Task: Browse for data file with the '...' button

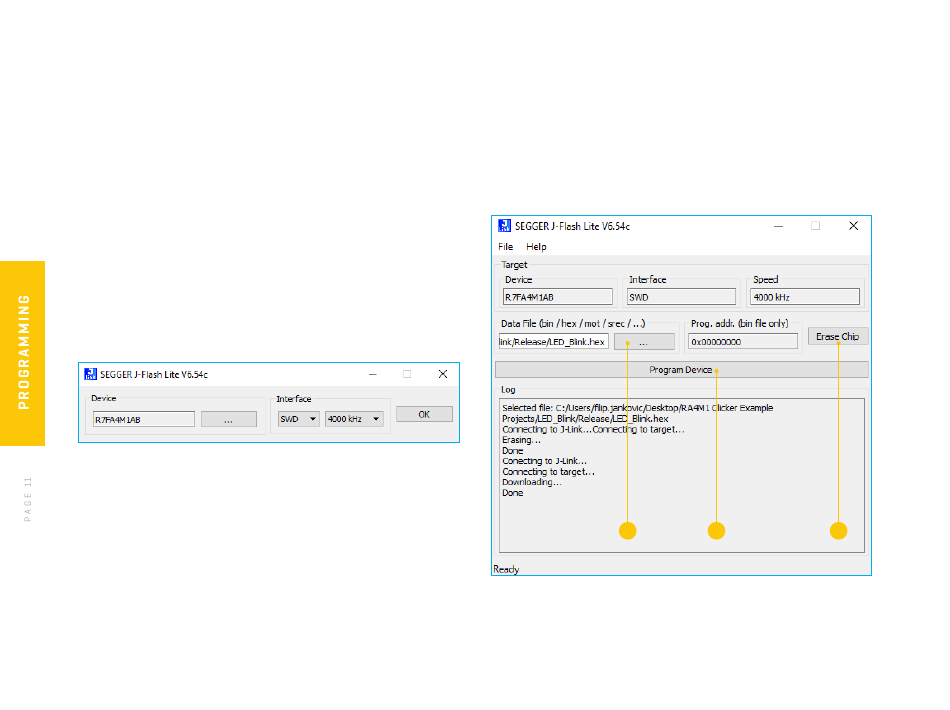Action: click(644, 342)
